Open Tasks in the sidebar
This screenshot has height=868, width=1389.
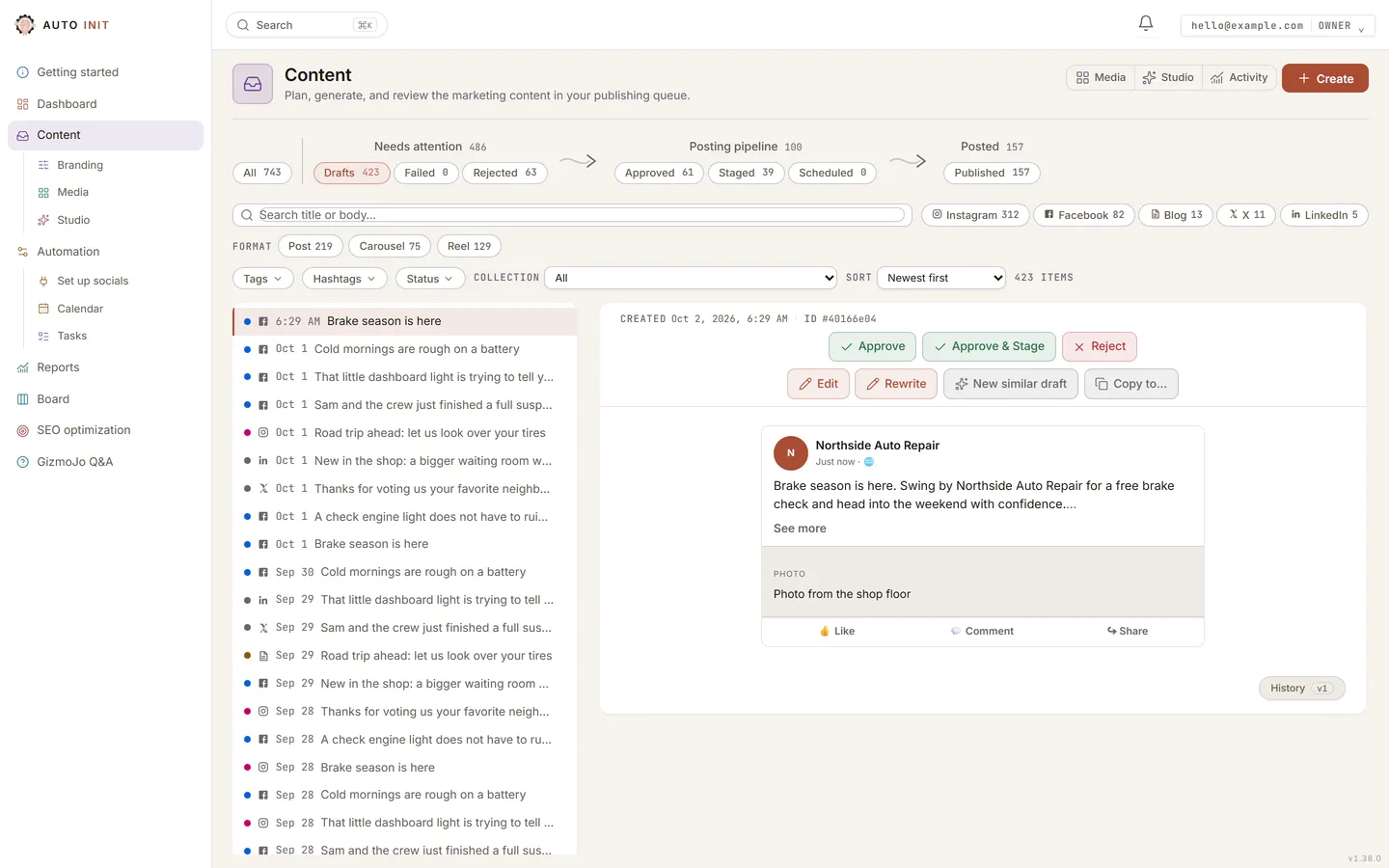click(x=72, y=336)
